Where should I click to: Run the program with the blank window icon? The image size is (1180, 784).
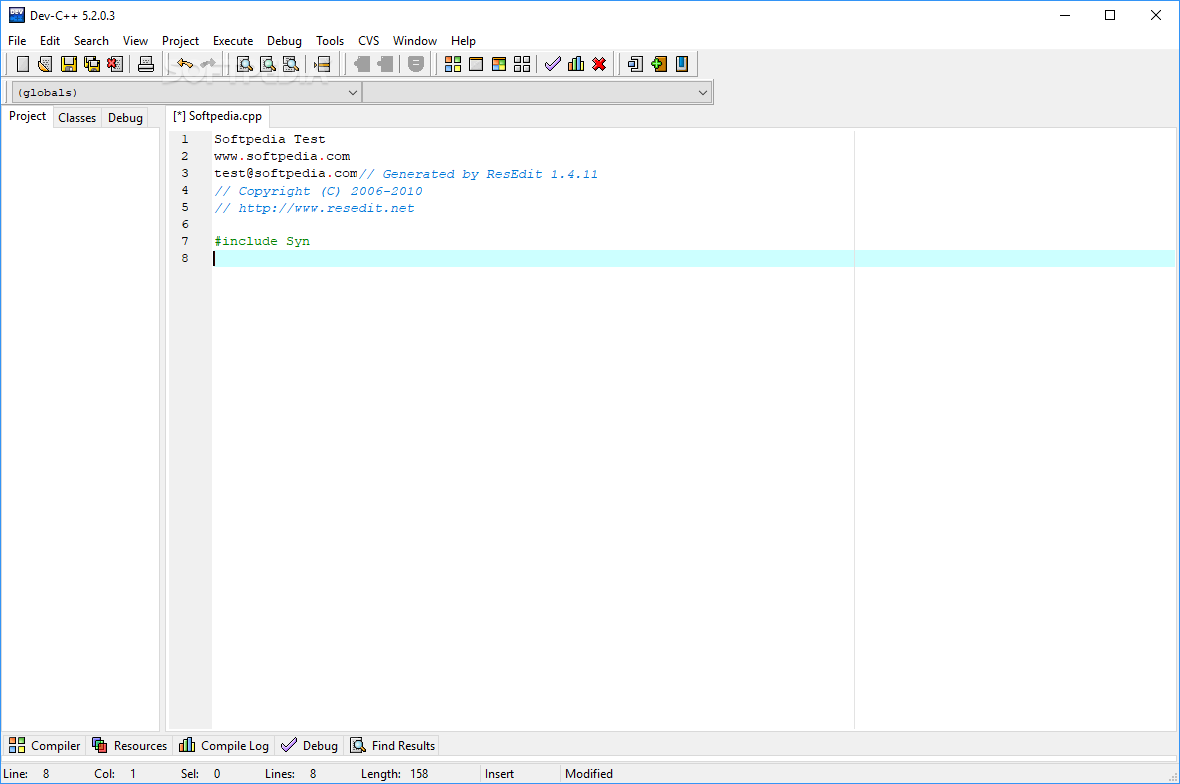point(476,64)
